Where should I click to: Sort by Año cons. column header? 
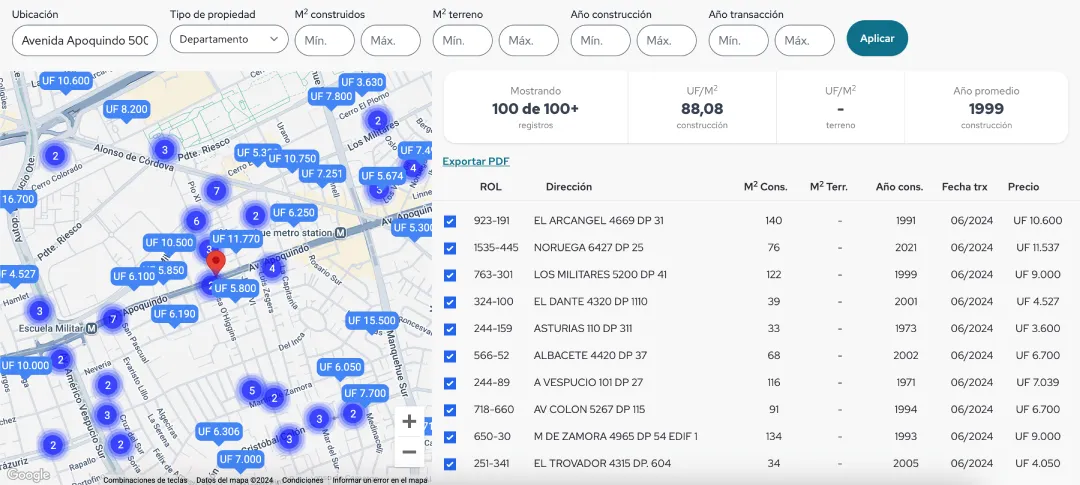(x=898, y=187)
